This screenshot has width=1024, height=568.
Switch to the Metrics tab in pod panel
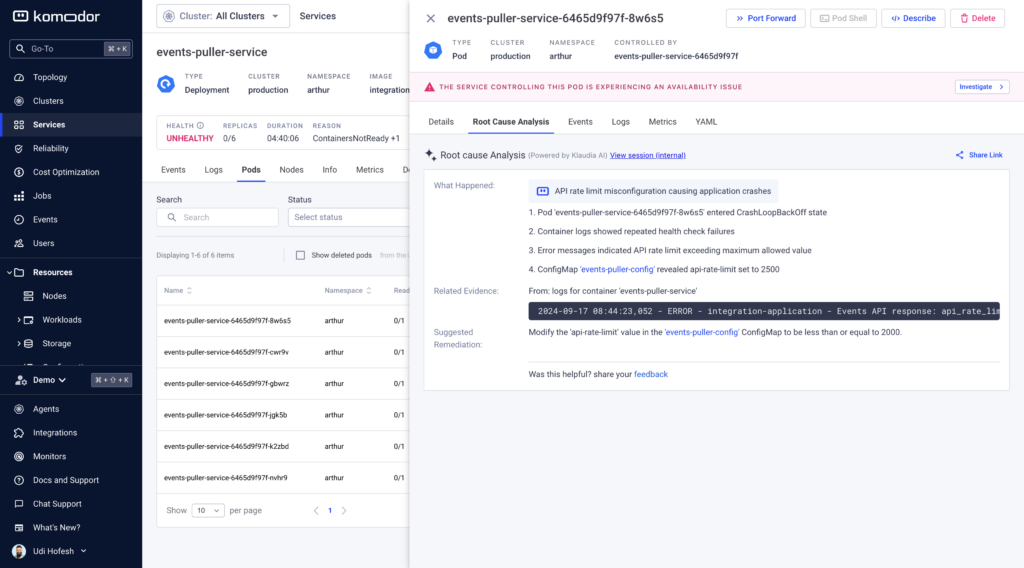(662, 122)
